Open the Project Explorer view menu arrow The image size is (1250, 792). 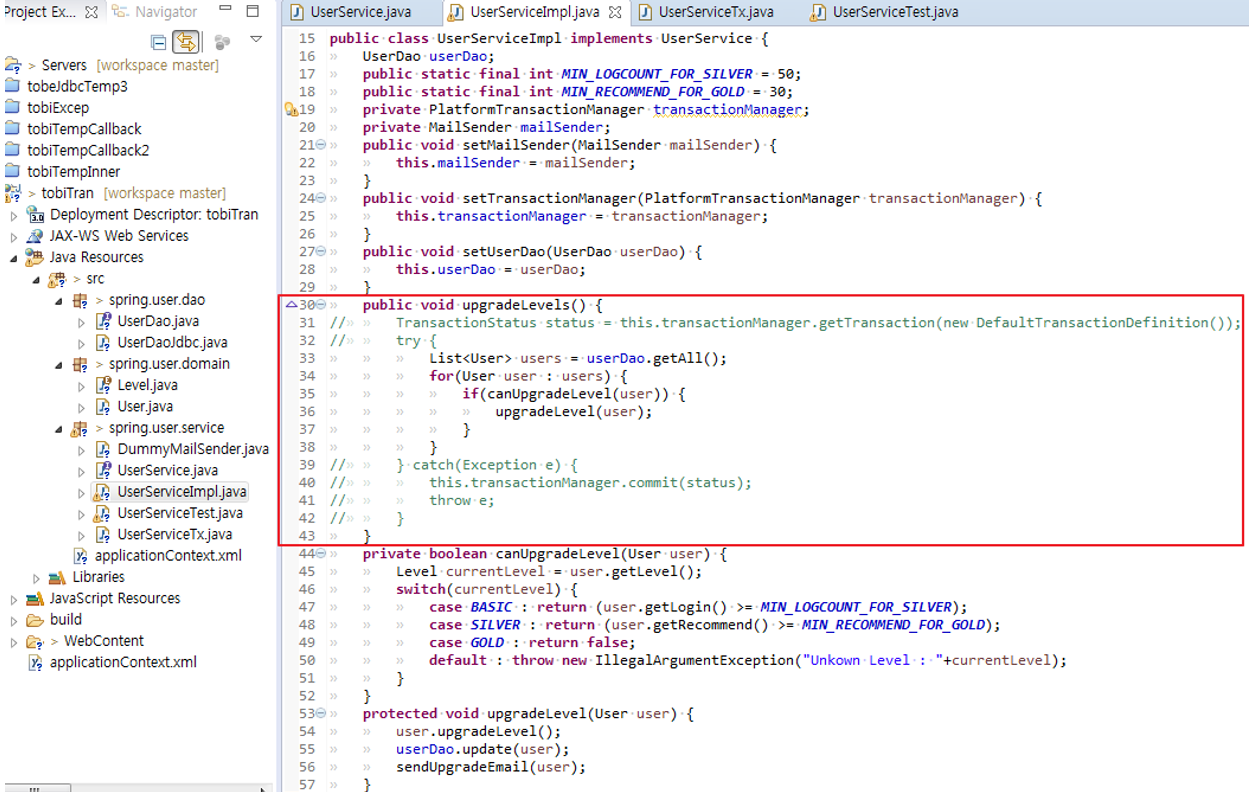(x=256, y=40)
